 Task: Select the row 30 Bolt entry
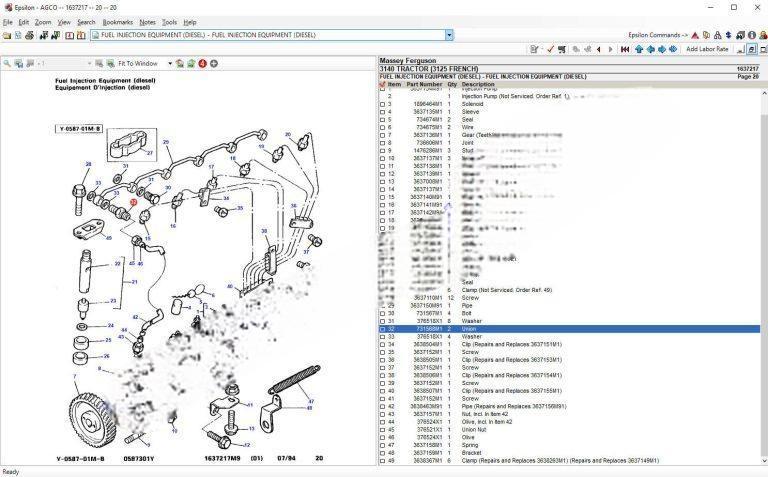point(570,313)
